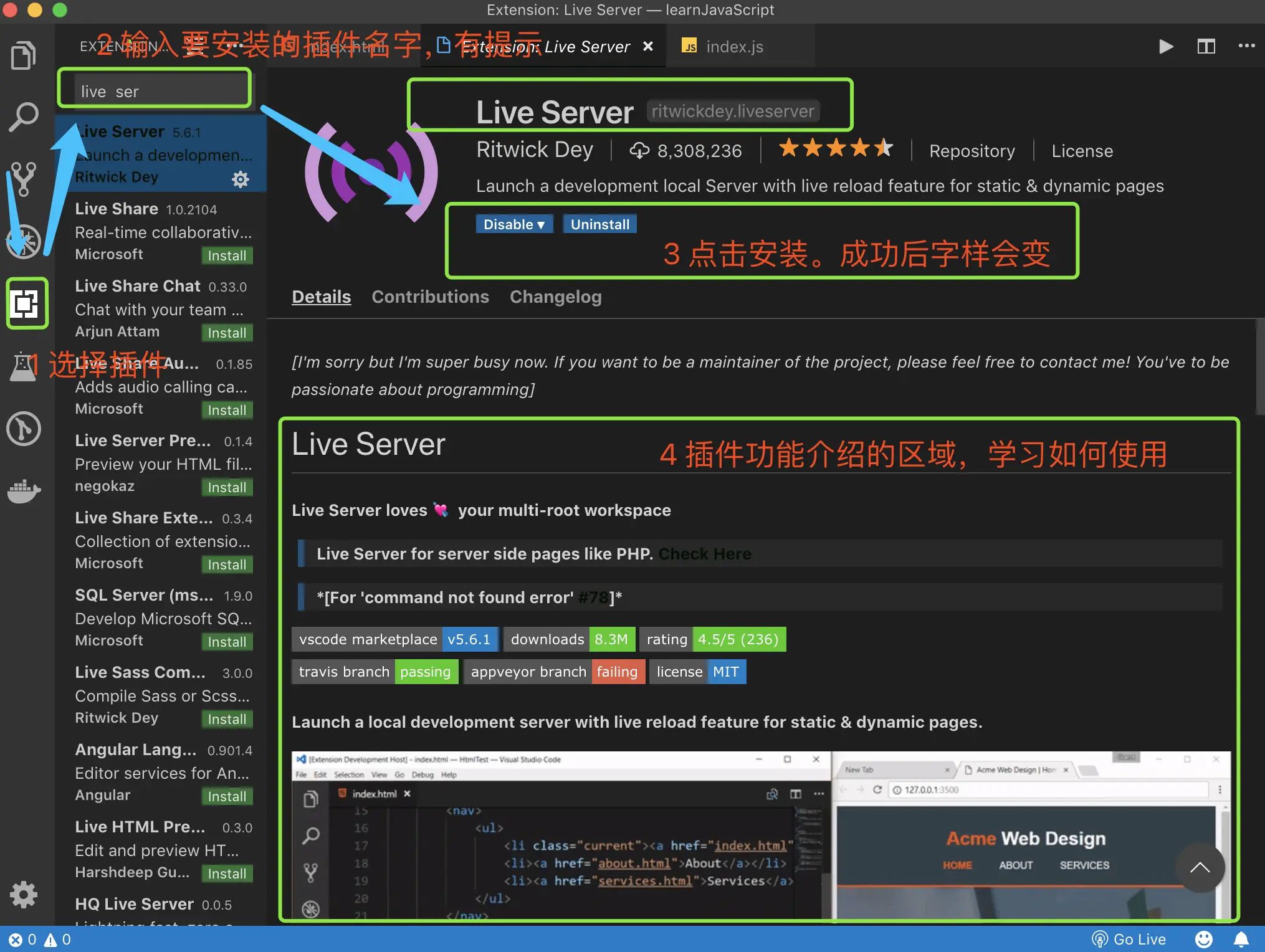The width and height of the screenshot is (1265, 952).
Task: Click the #78 issue link
Action: click(x=593, y=597)
